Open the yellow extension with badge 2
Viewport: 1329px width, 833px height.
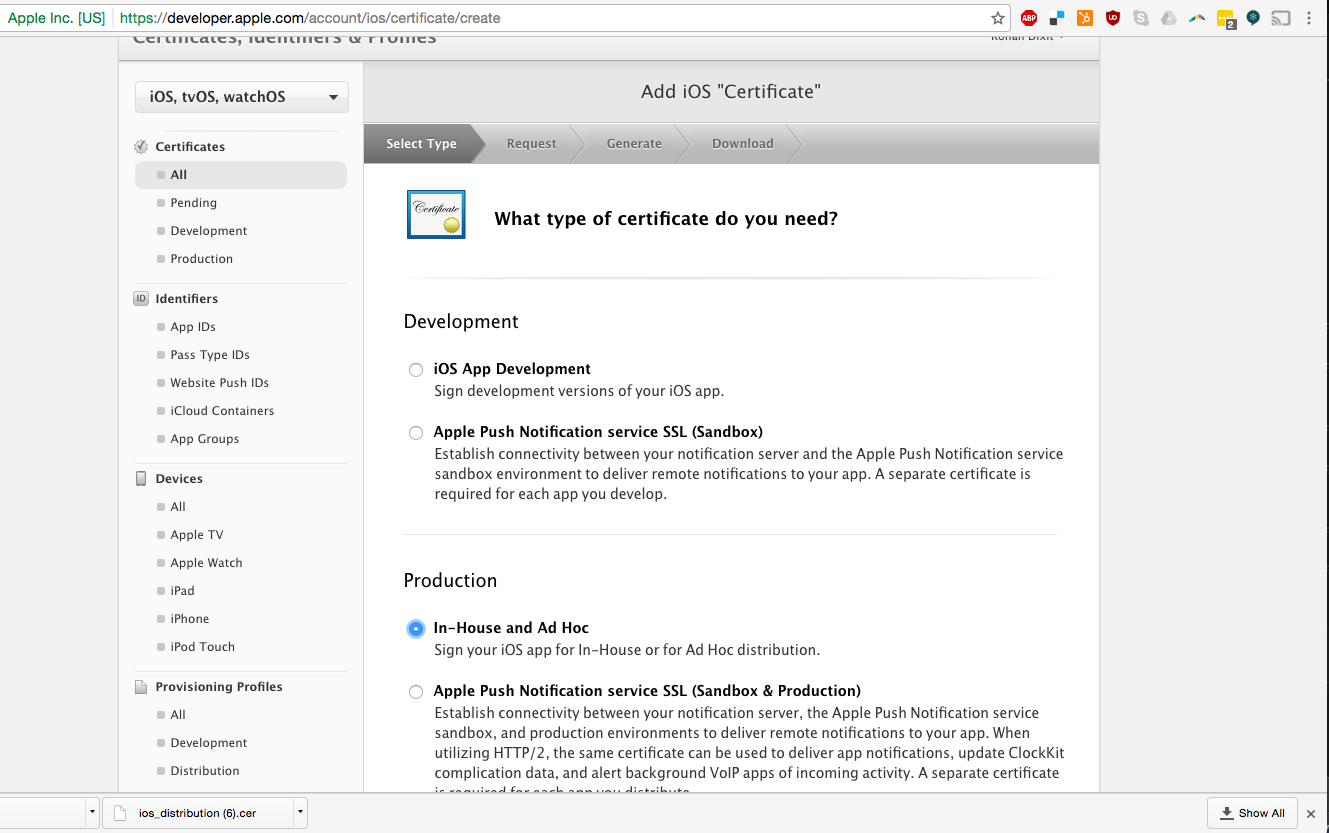click(1226, 18)
